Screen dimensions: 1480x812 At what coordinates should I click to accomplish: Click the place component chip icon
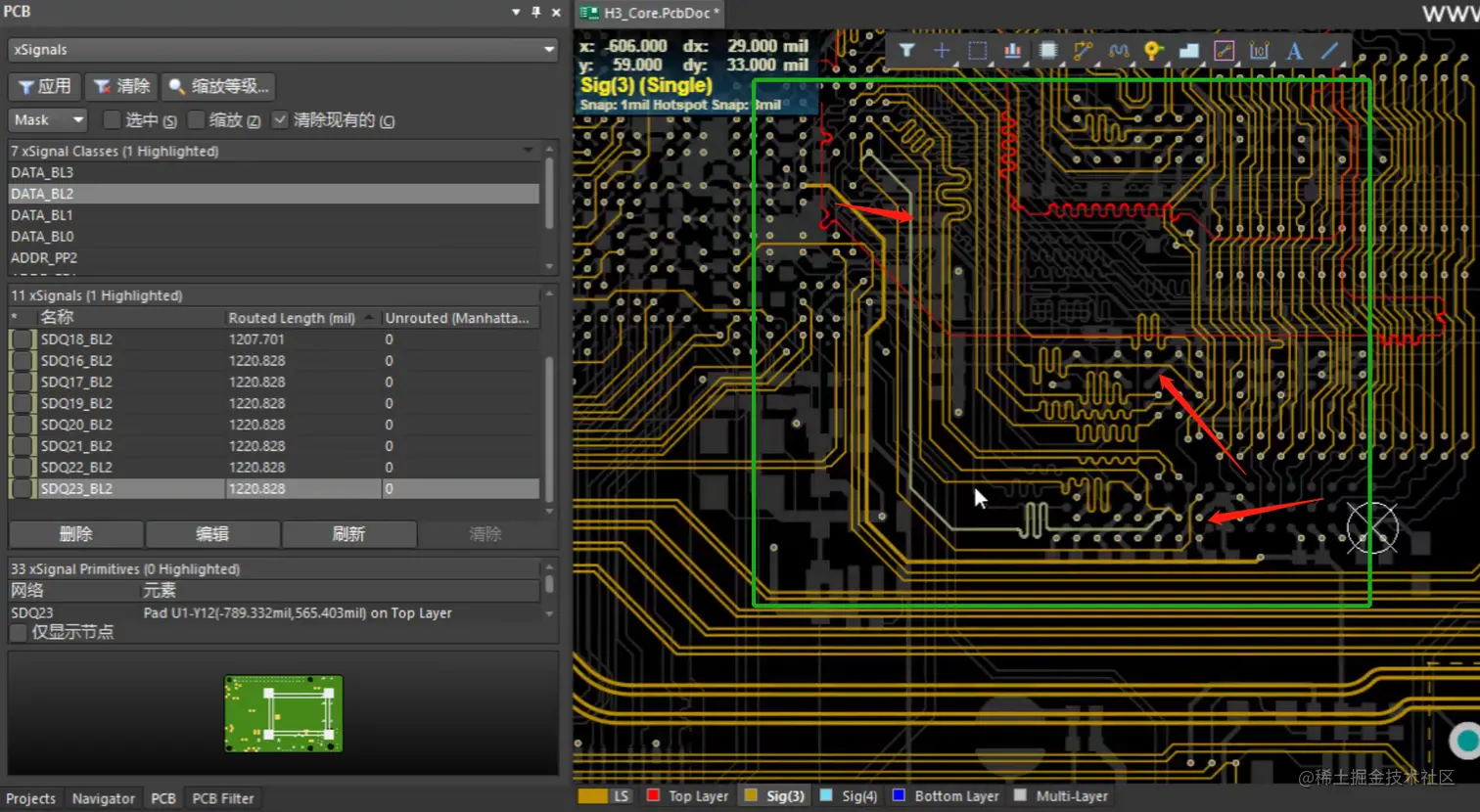(x=1047, y=51)
